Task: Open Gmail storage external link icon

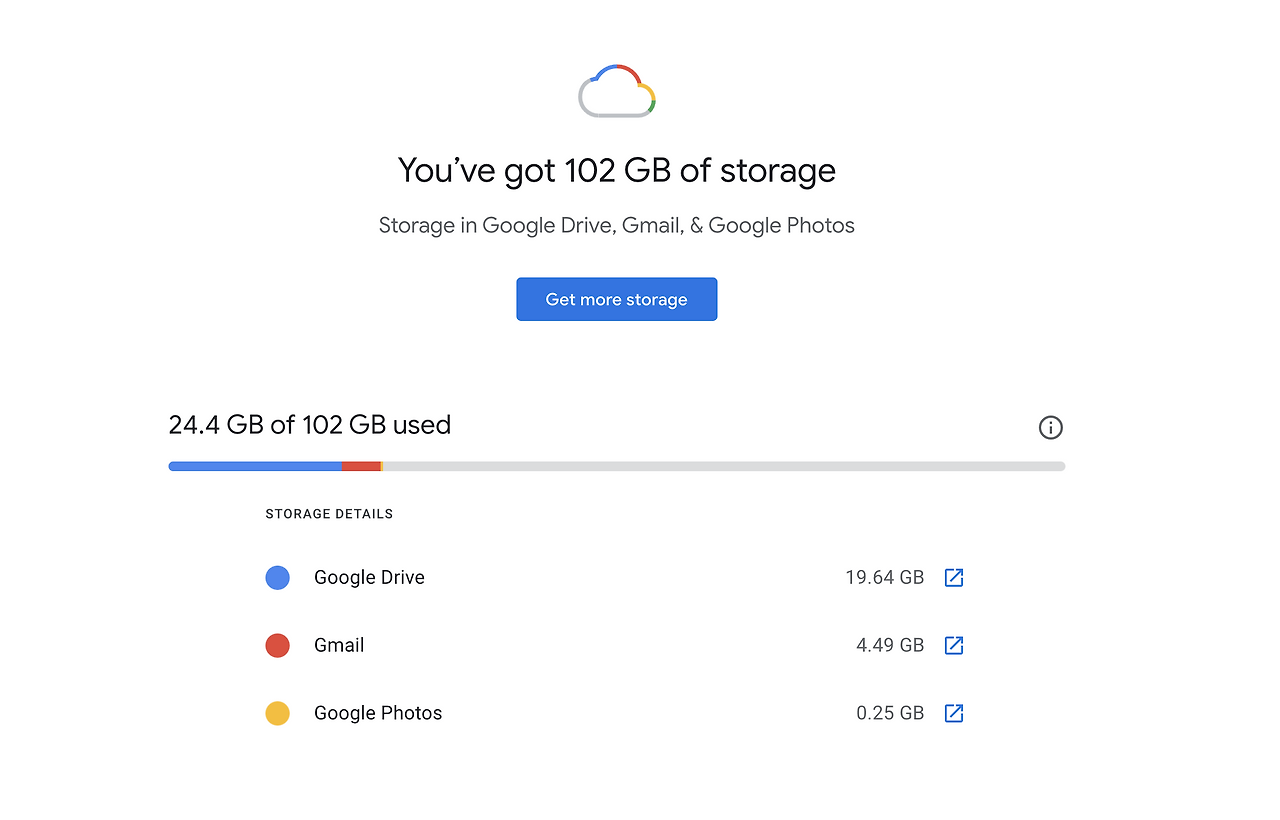Action: 954,645
